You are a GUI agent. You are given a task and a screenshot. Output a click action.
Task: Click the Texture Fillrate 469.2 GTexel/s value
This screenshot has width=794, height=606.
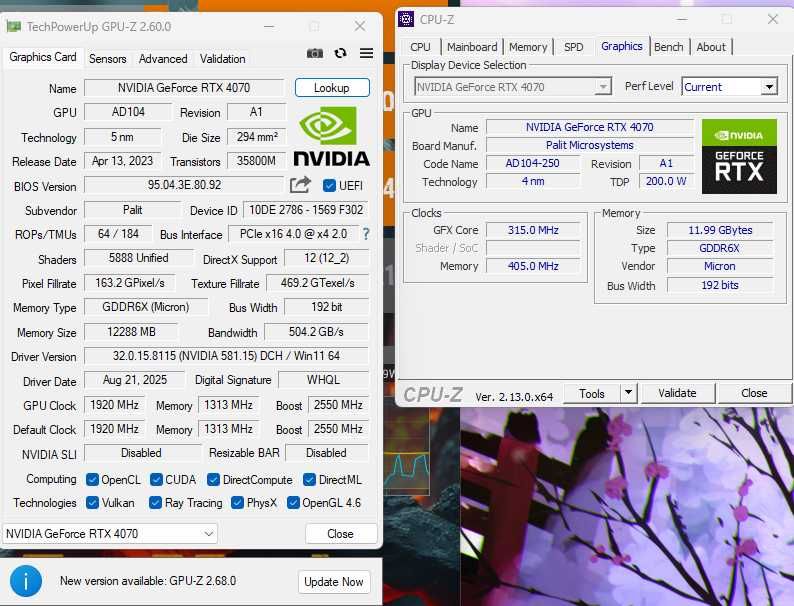click(317, 282)
